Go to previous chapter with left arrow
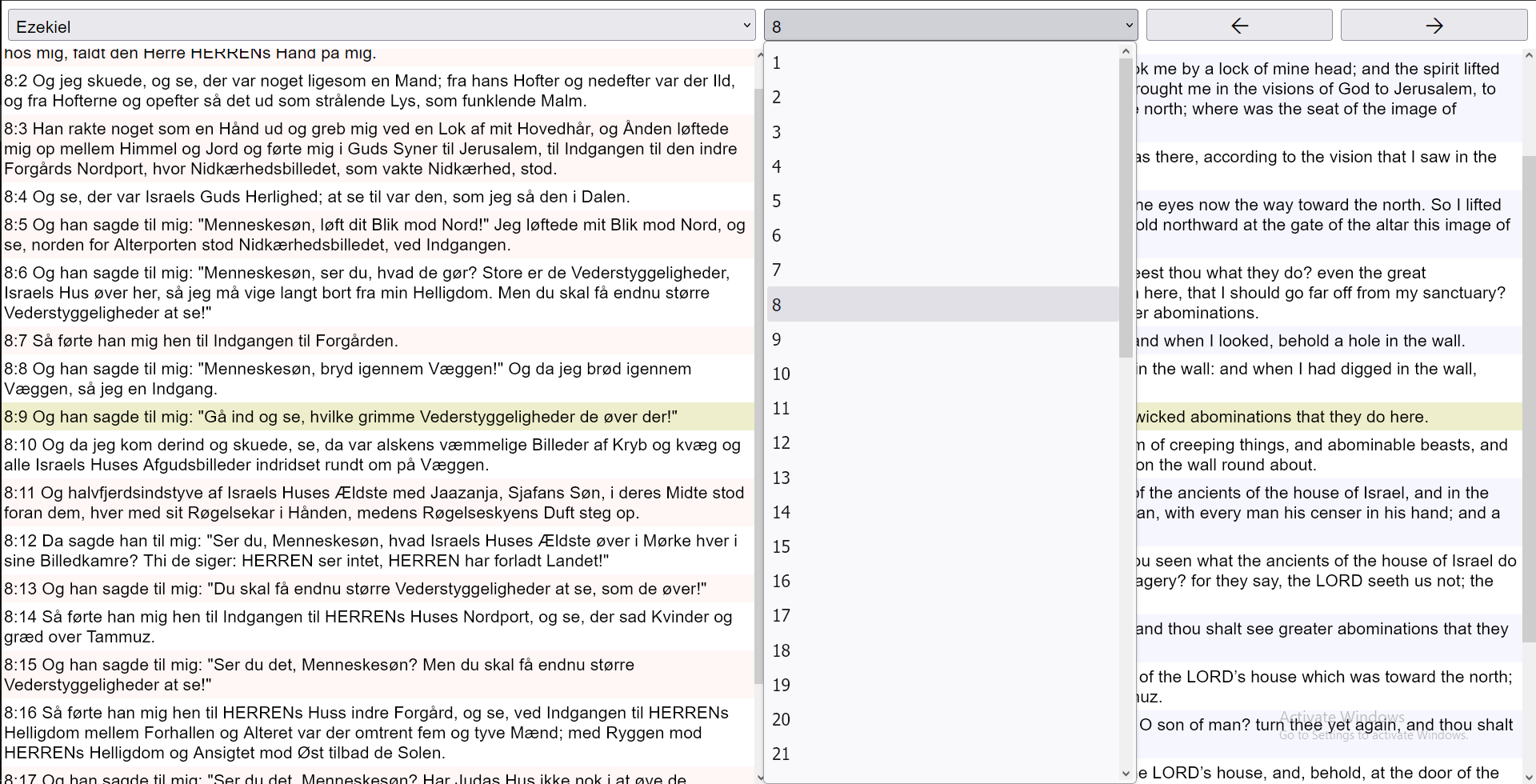This screenshot has height=784, width=1536. (1239, 26)
